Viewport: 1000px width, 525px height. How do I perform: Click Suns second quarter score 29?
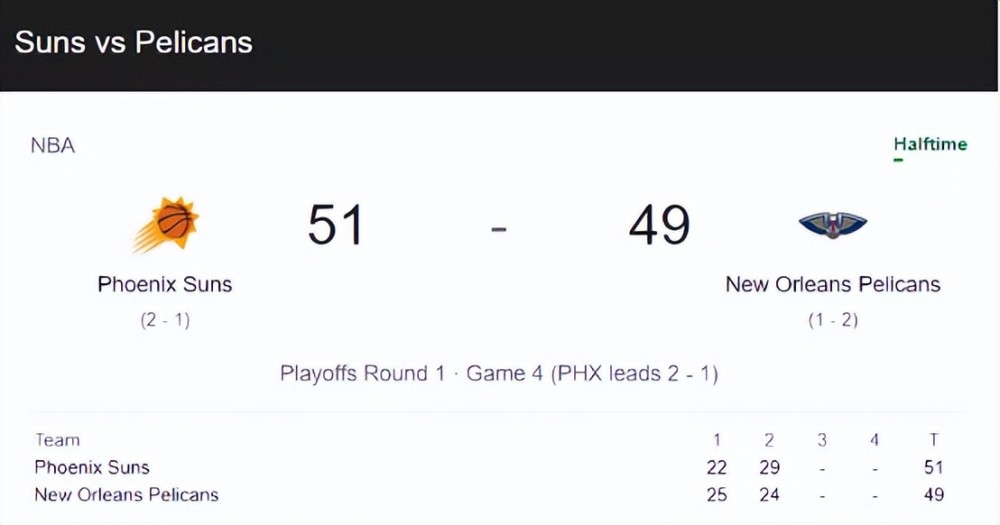click(769, 468)
